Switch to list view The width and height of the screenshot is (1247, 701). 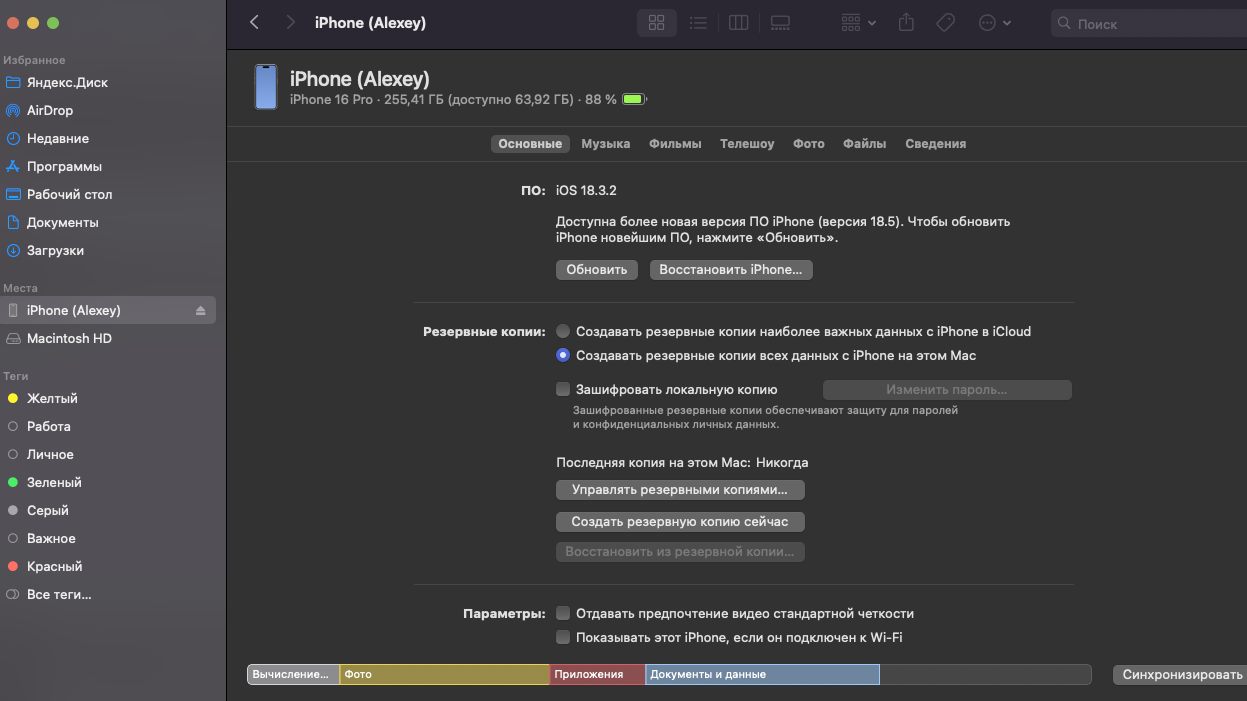tap(698, 23)
